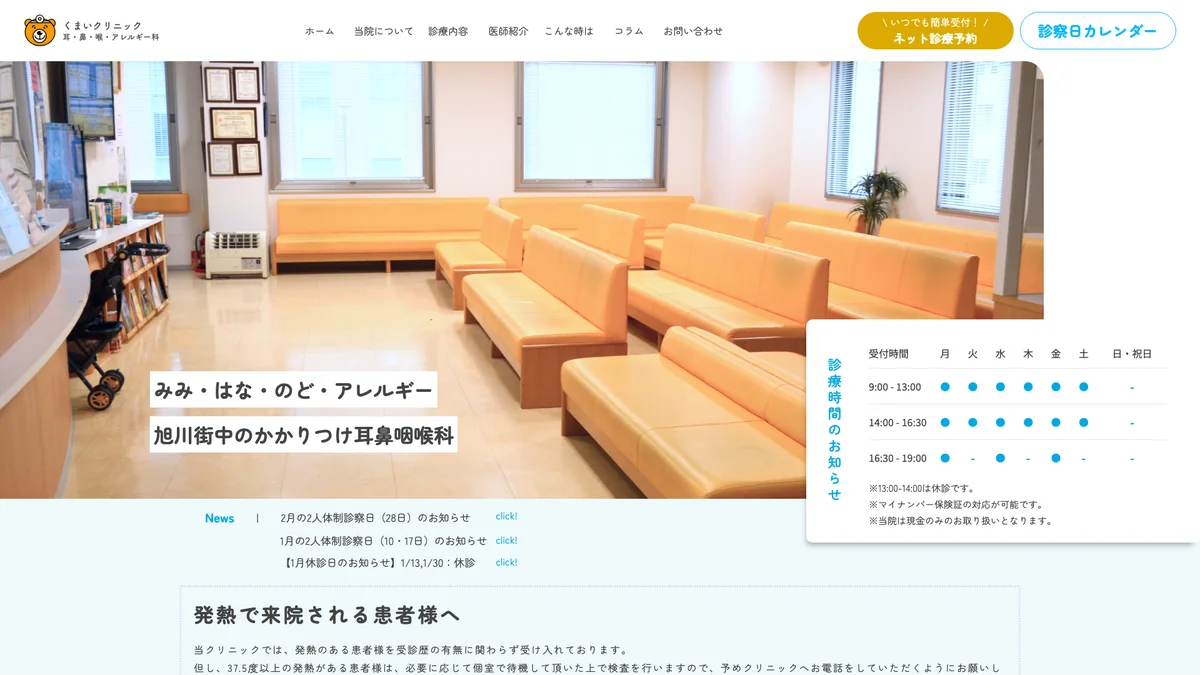
Task: Click the Wednesday dot in 16:30-19:00 row
Action: pyautogui.click(x=998, y=458)
